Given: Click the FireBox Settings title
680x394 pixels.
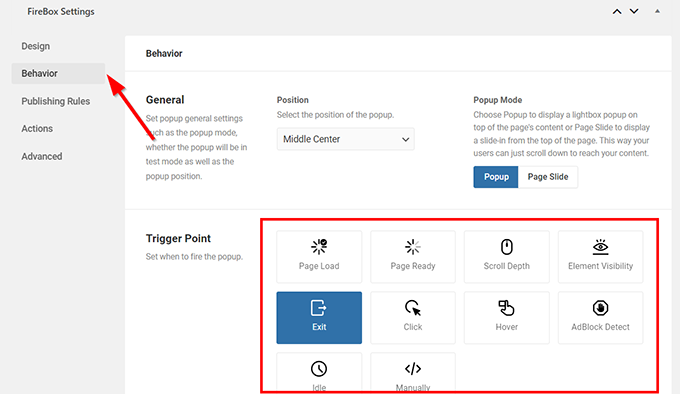Looking at the screenshot, I should 61,12.
